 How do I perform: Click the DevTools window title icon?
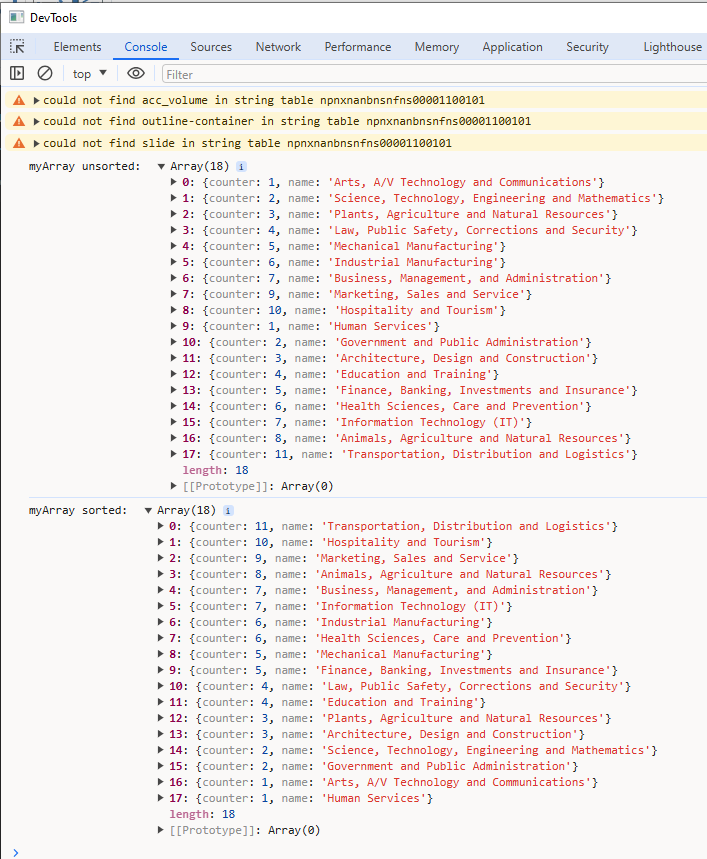coord(15,17)
